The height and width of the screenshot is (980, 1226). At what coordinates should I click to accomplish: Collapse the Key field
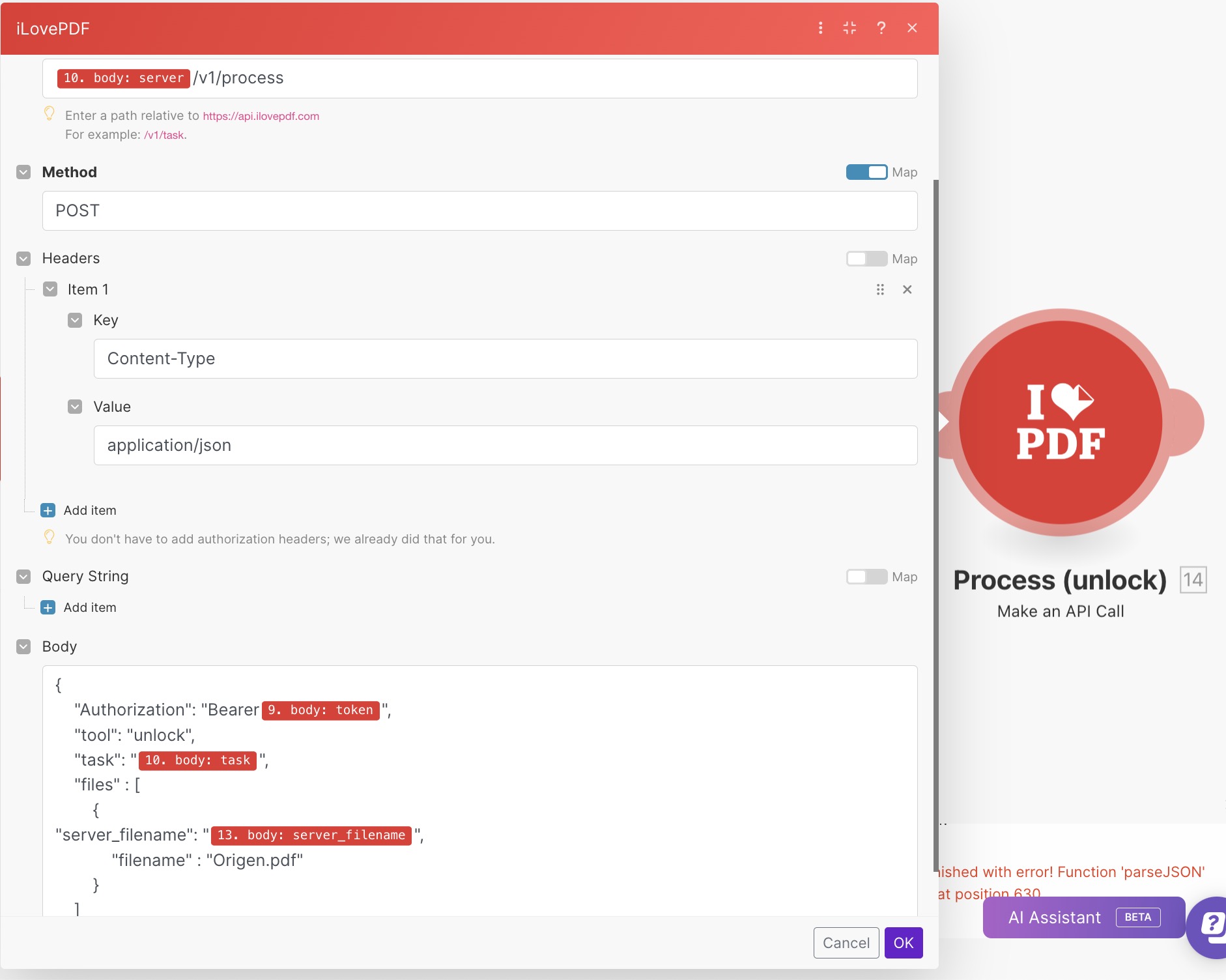pos(75,320)
